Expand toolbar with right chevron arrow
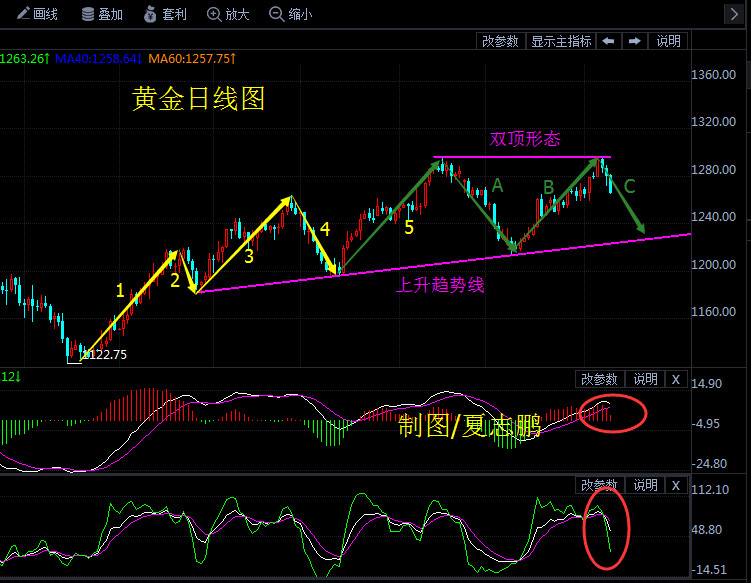The width and height of the screenshot is (751, 583). pos(734,14)
